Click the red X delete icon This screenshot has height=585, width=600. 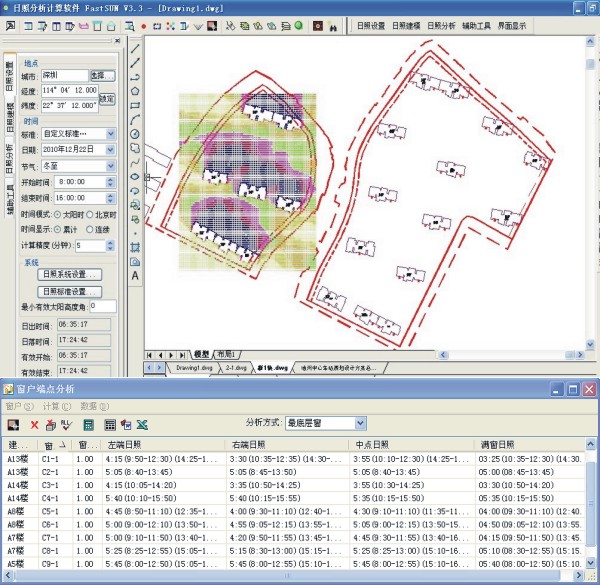34,424
